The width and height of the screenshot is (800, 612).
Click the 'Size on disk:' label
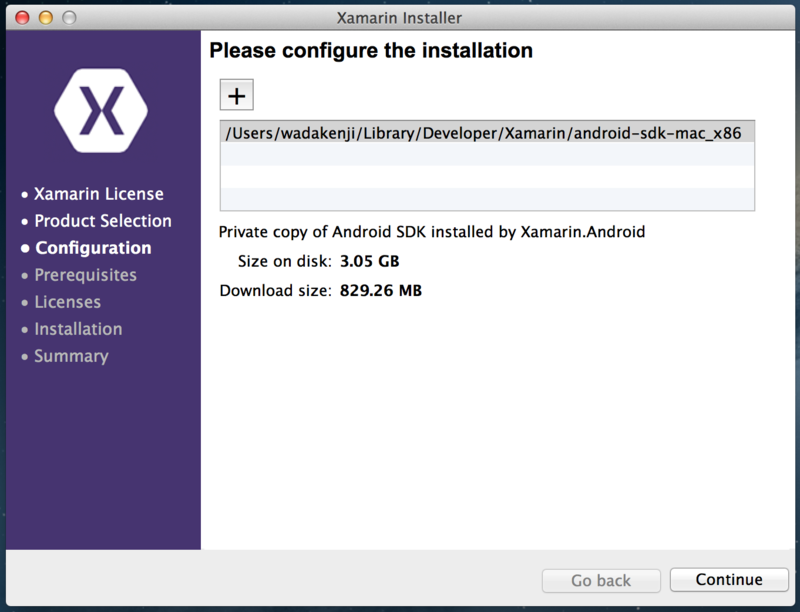click(x=285, y=261)
